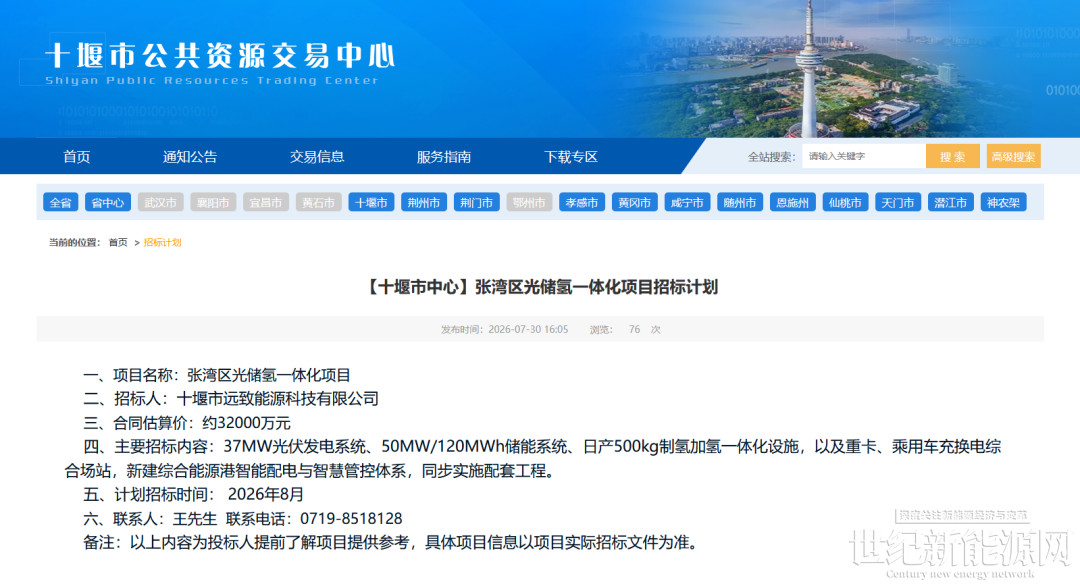Image resolution: width=1080 pixels, height=584 pixels.
Task: Open 高级搜索 advanced search
Action: click(1013, 156)
